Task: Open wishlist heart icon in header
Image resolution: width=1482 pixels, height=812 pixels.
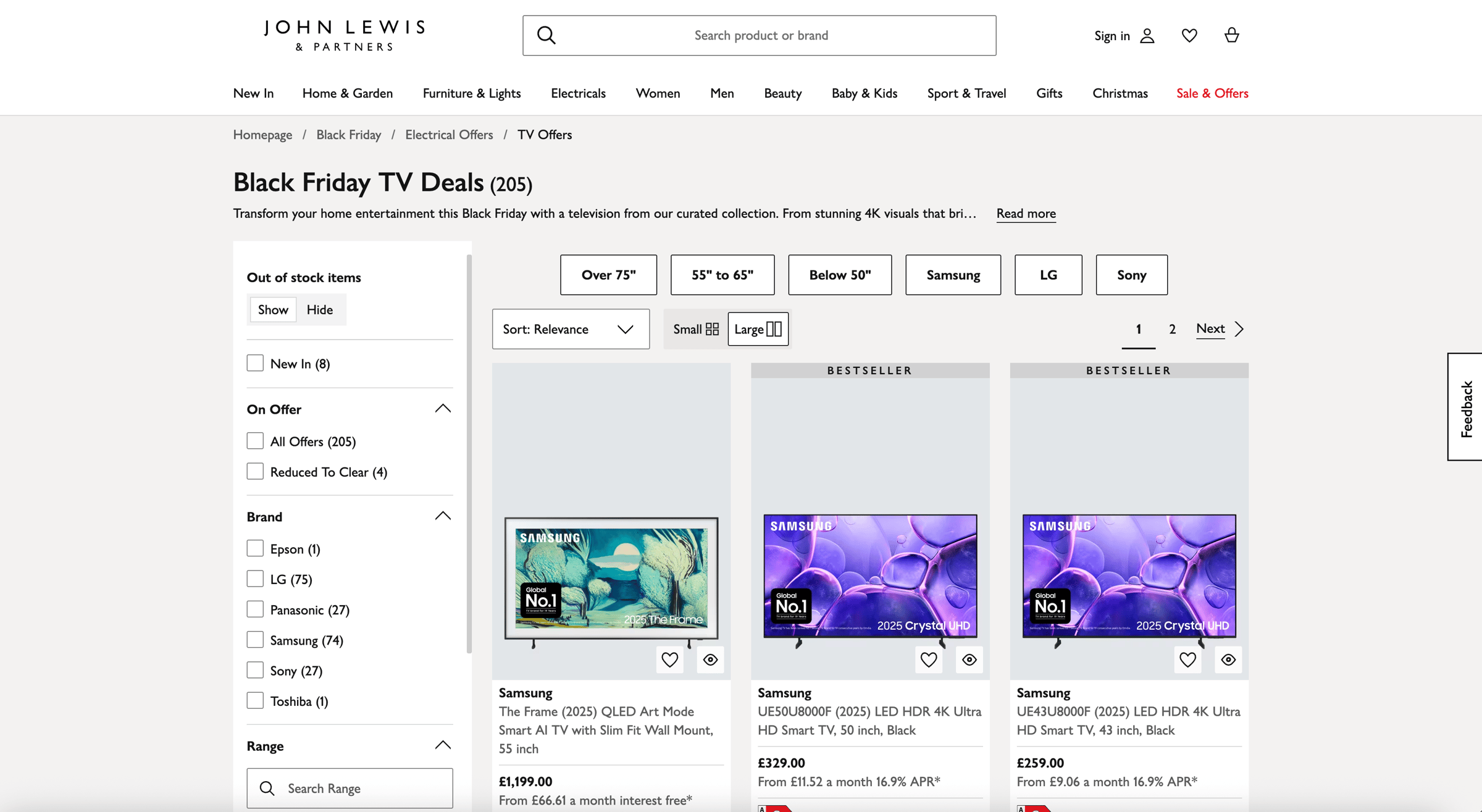Action: [1189, 36]
